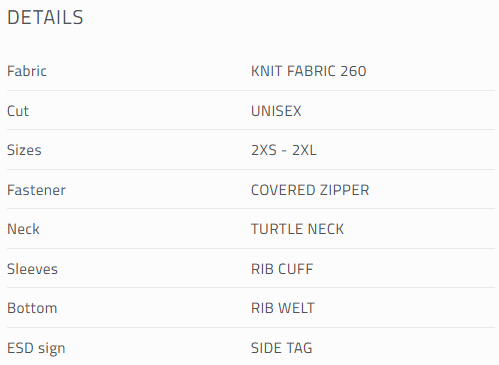This screenshot has height=365, width=499.
Task: Select the Sizes label
Action: point(24,150)
